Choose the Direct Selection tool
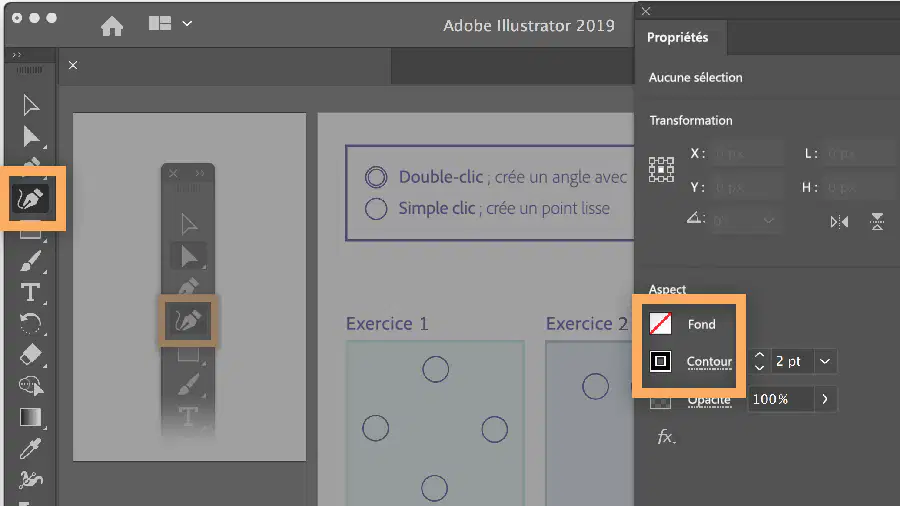 (x=31, y=137)
